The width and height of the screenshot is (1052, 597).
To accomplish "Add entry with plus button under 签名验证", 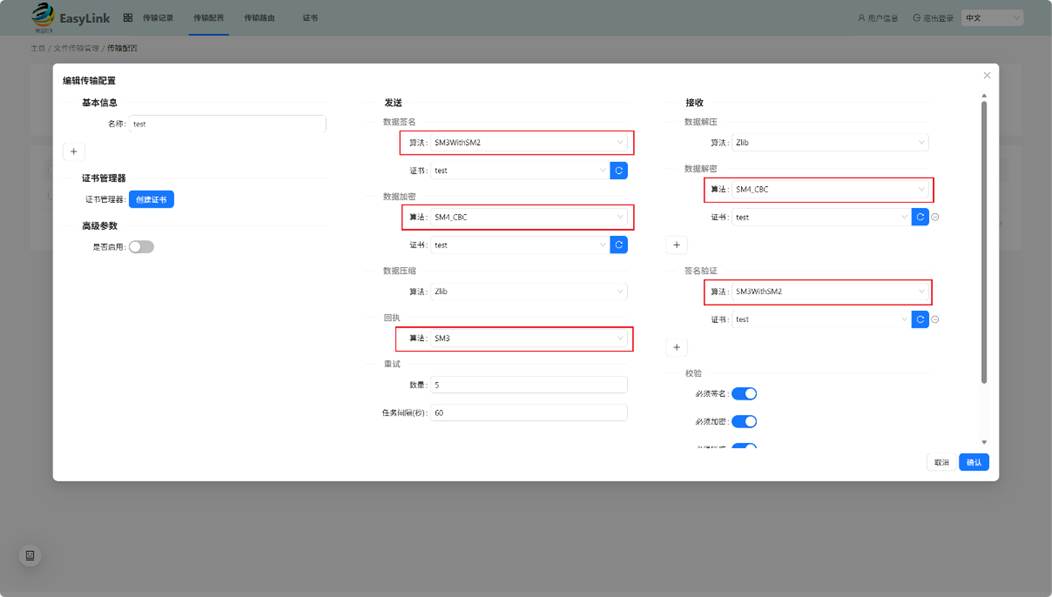I will [677, 347].
